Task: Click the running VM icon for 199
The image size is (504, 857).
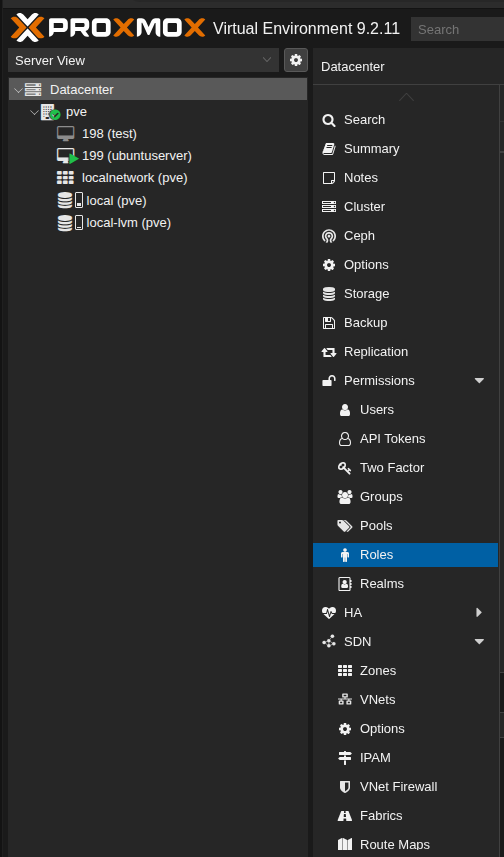Action: [68, 156]
